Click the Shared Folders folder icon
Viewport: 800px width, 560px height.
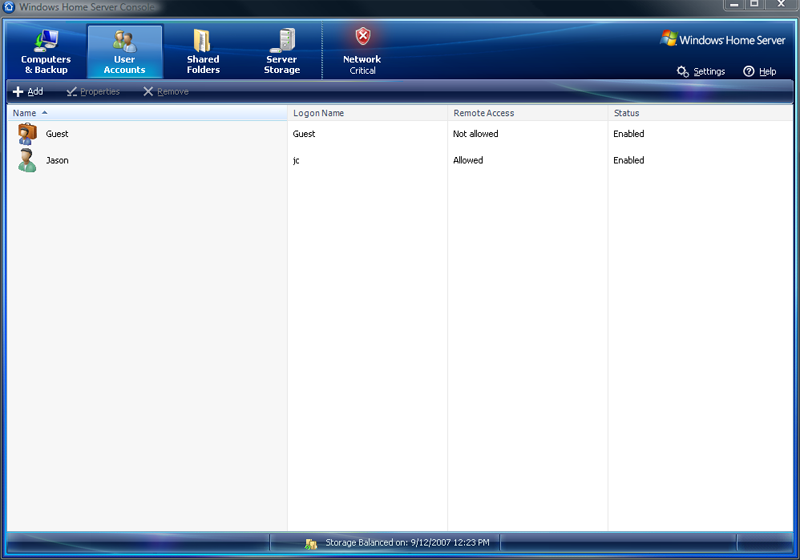(x=202, y=40)
